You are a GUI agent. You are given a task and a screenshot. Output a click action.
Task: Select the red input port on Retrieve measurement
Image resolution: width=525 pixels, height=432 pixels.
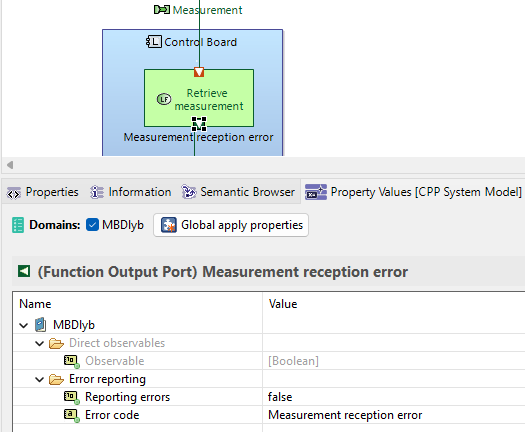pyautogui.click(x=199, y=72)
